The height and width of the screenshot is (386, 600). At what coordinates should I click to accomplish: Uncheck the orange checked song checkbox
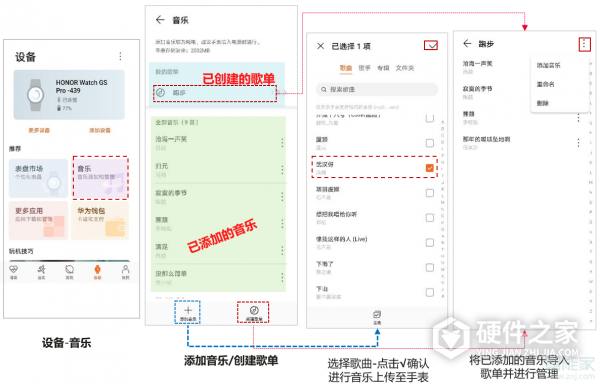[x=430, y=168]
